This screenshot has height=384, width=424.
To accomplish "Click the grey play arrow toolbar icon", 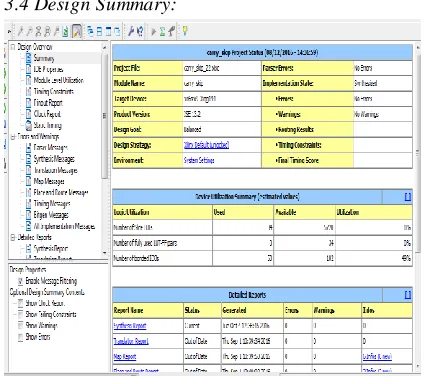I will pyautogui.click(x=153, y=32).
